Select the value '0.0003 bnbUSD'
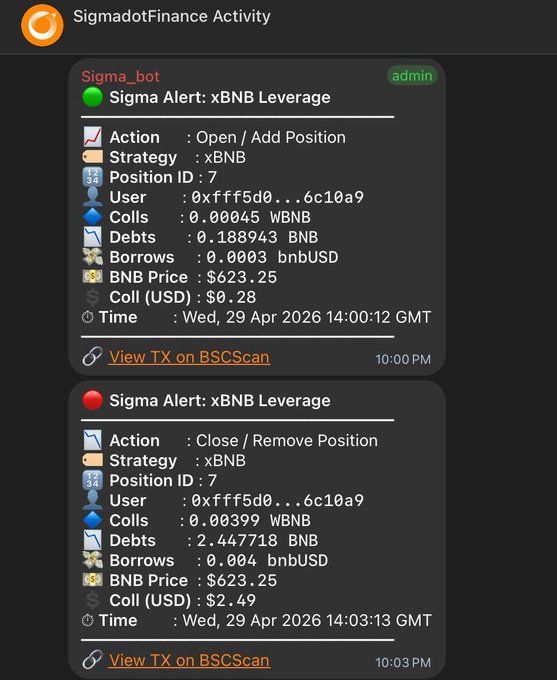This screenshot has height=680, width=557. click(272, 257)
